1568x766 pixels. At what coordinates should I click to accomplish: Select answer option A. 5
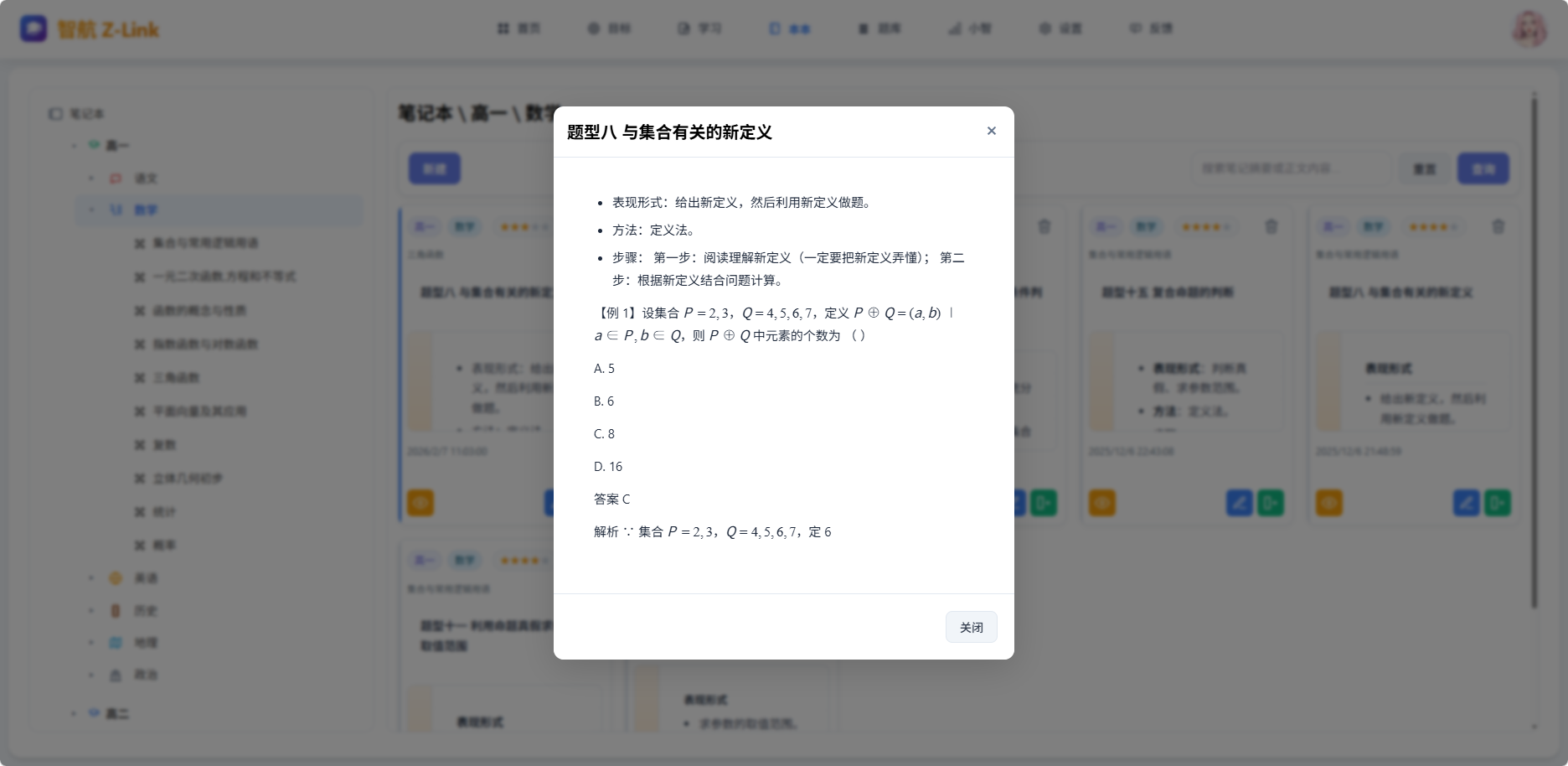tap(604, 369)
